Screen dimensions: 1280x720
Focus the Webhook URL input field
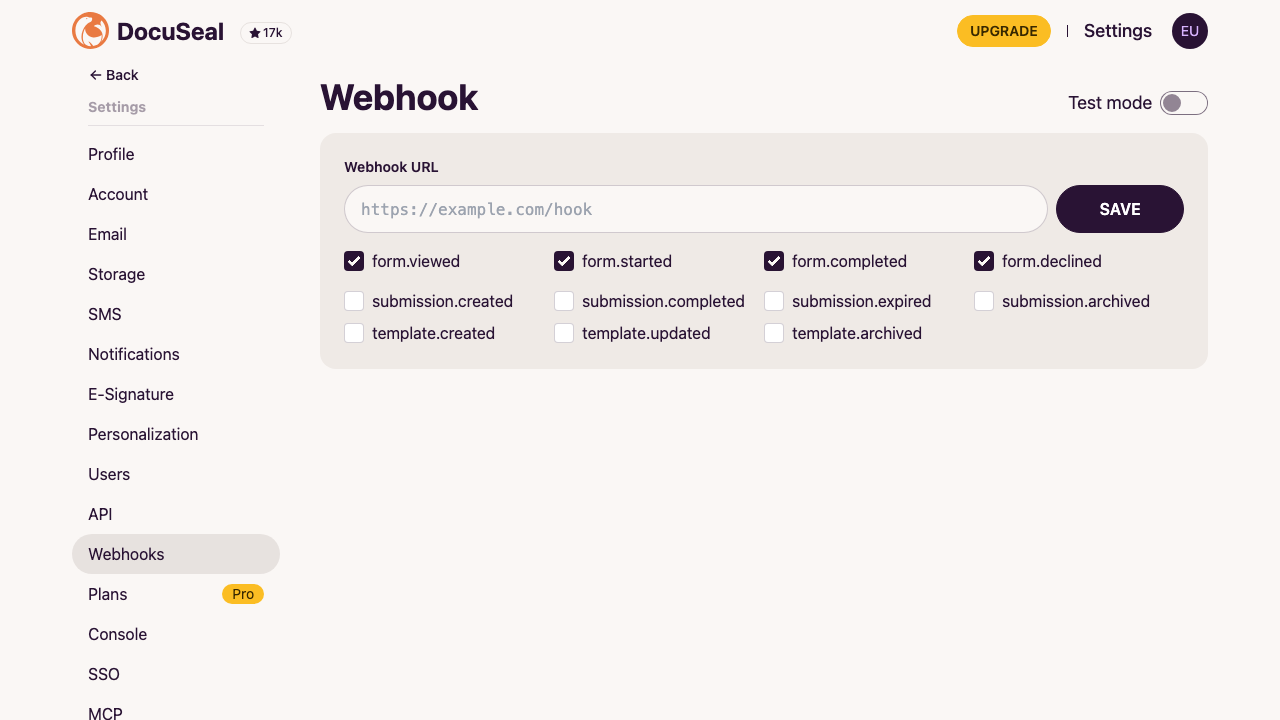pyautogui.click(x=696, y=209)
